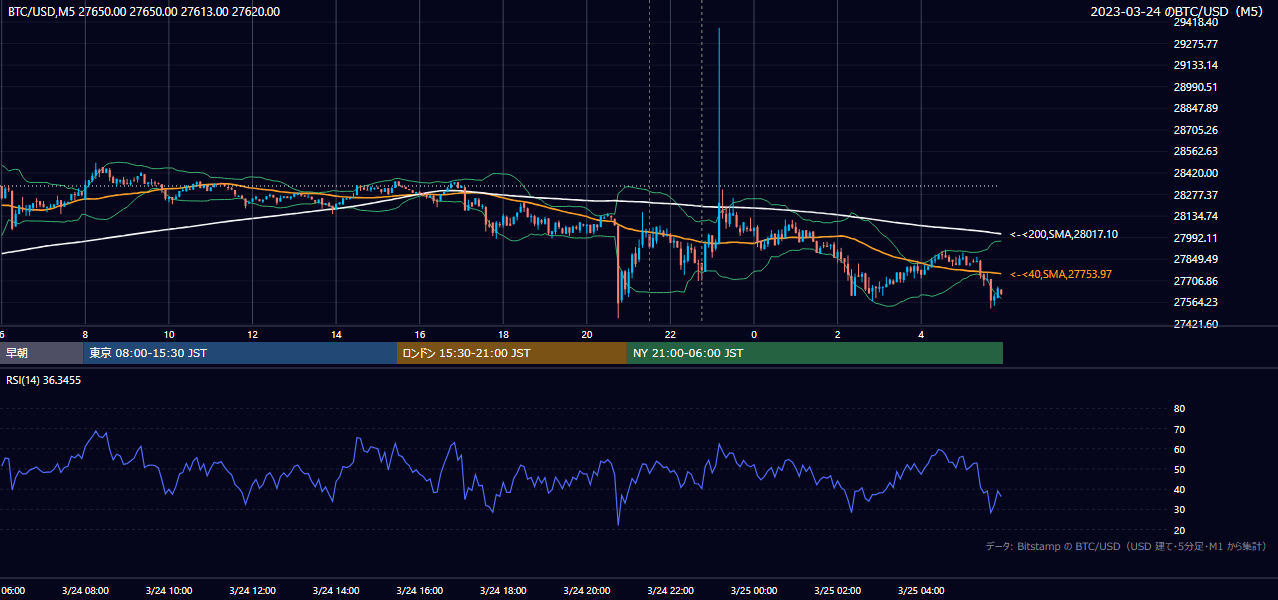Click the 3/24 18:00 time label

pos(503,591)
